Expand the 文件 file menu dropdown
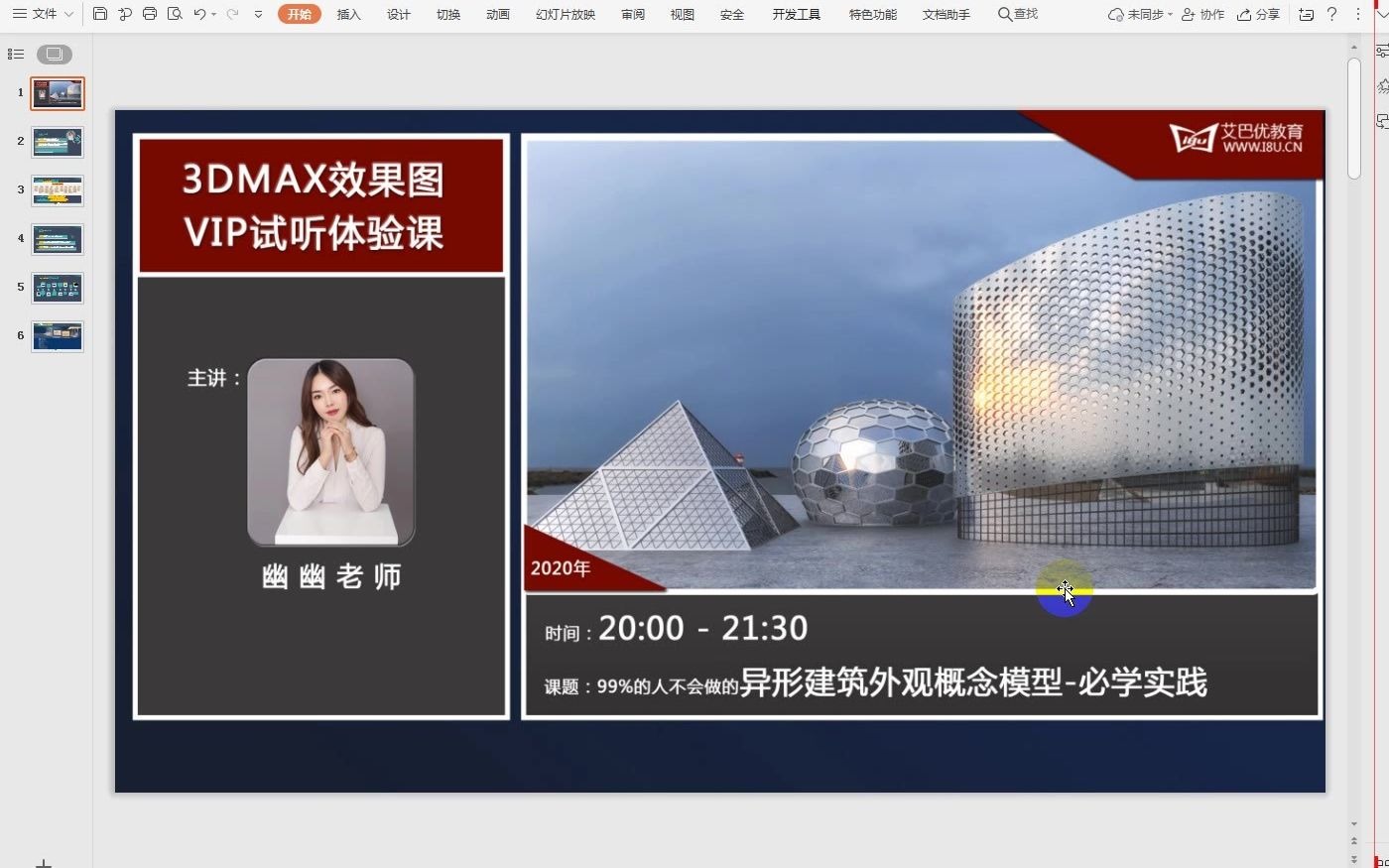The height and width of the screenshot is (868, 1389). click(x=67, y=14)
